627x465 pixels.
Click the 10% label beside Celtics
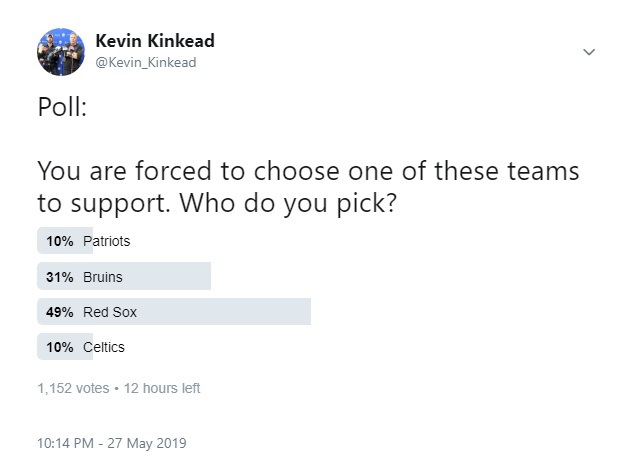tap(59, 347)
